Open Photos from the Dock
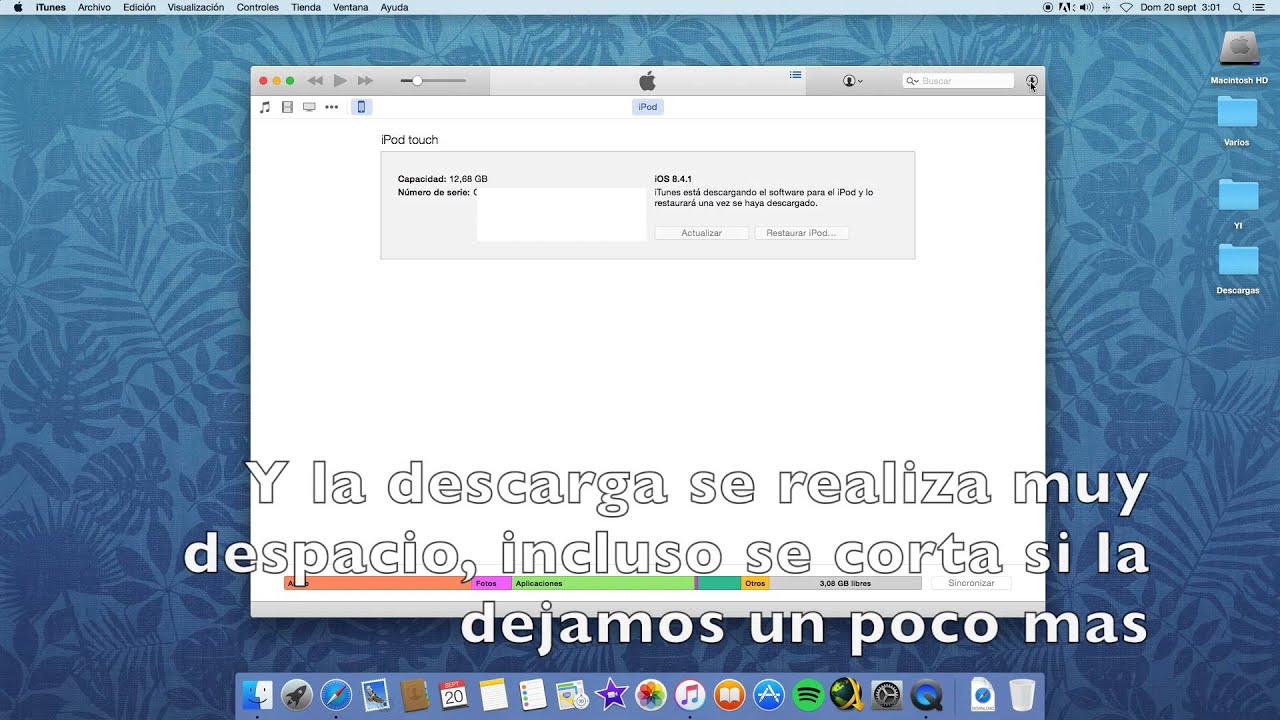 651,694
